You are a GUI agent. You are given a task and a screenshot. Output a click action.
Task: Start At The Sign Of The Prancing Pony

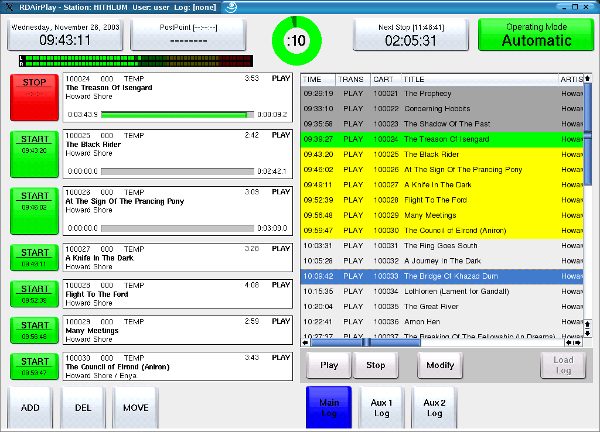click(34, 211)
